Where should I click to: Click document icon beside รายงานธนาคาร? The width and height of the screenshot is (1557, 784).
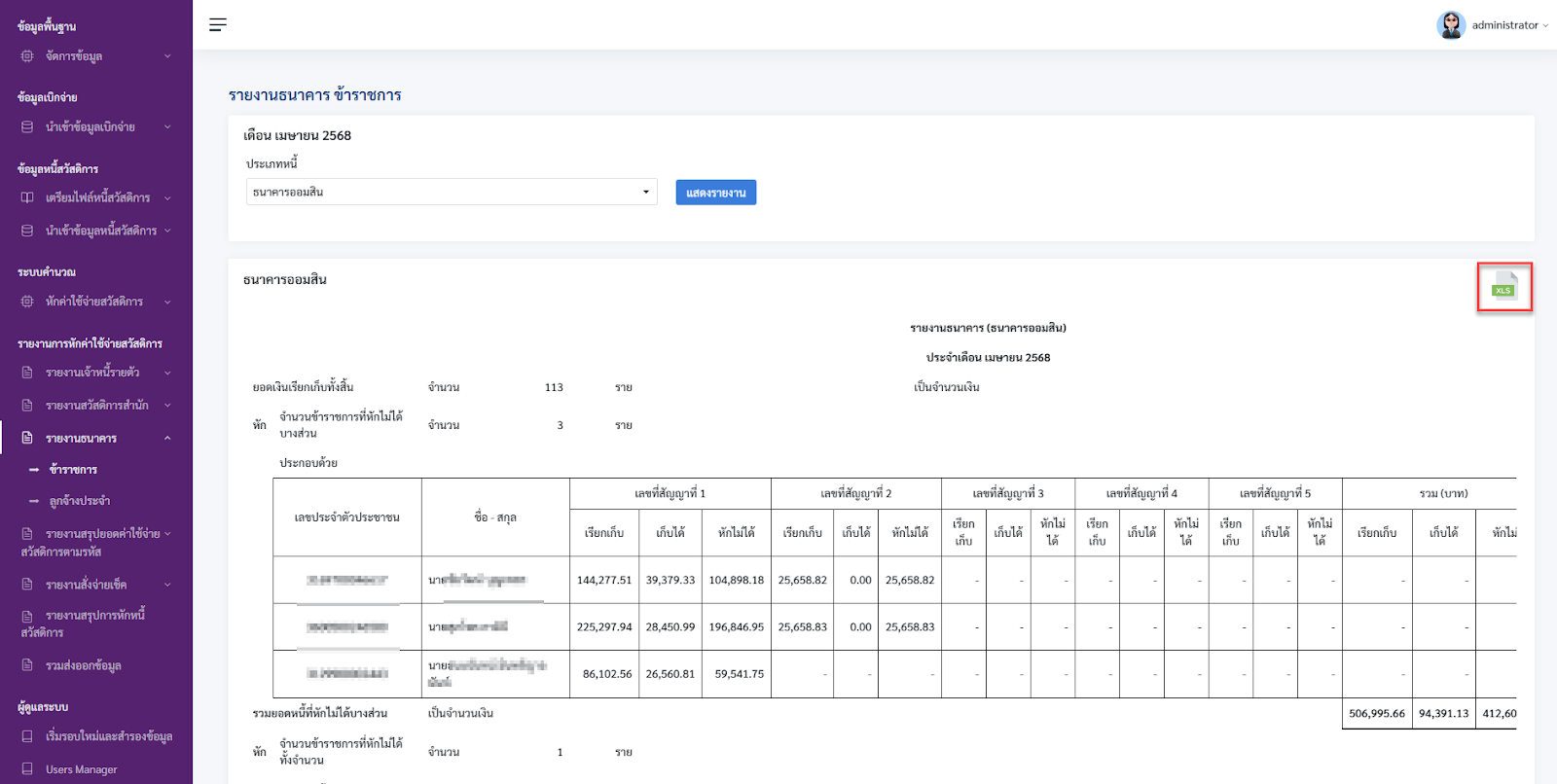pyautogui.click(x=27, y=439)
